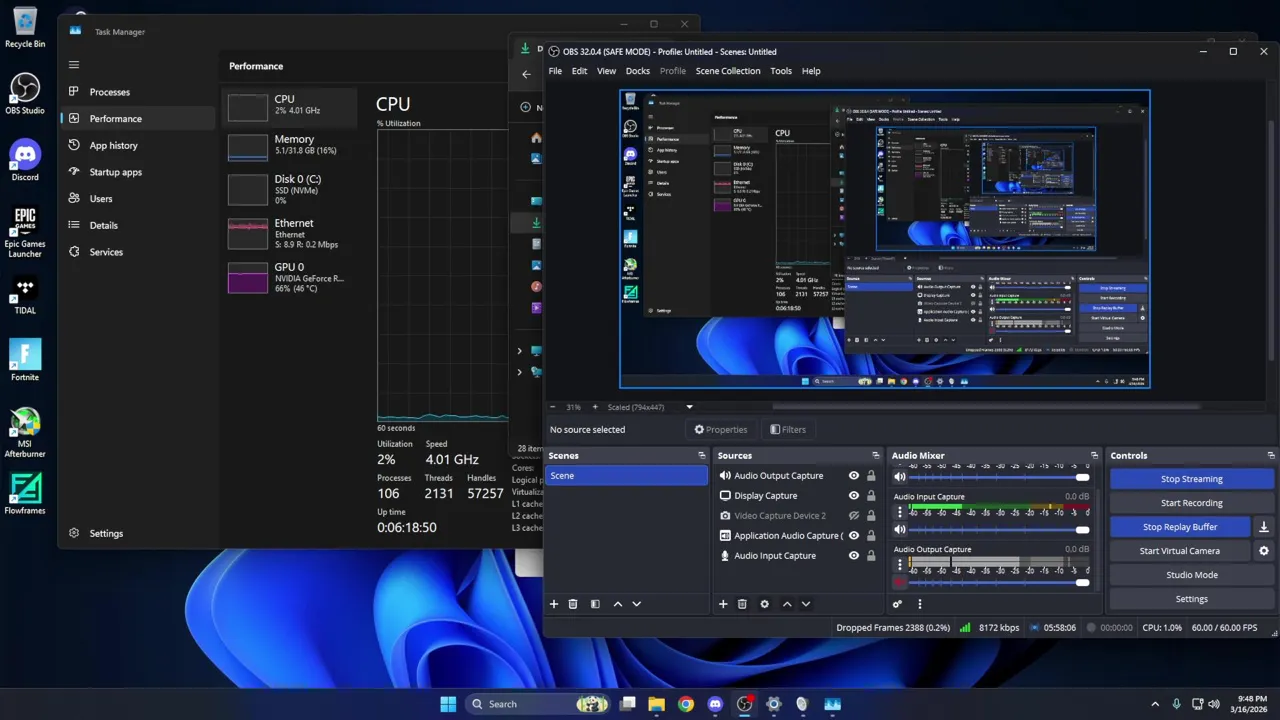Image resolution: width=1280 pixels, height=720 pixels.
Task: Move source up in Sources dock
Action: (x=787, y=604)
